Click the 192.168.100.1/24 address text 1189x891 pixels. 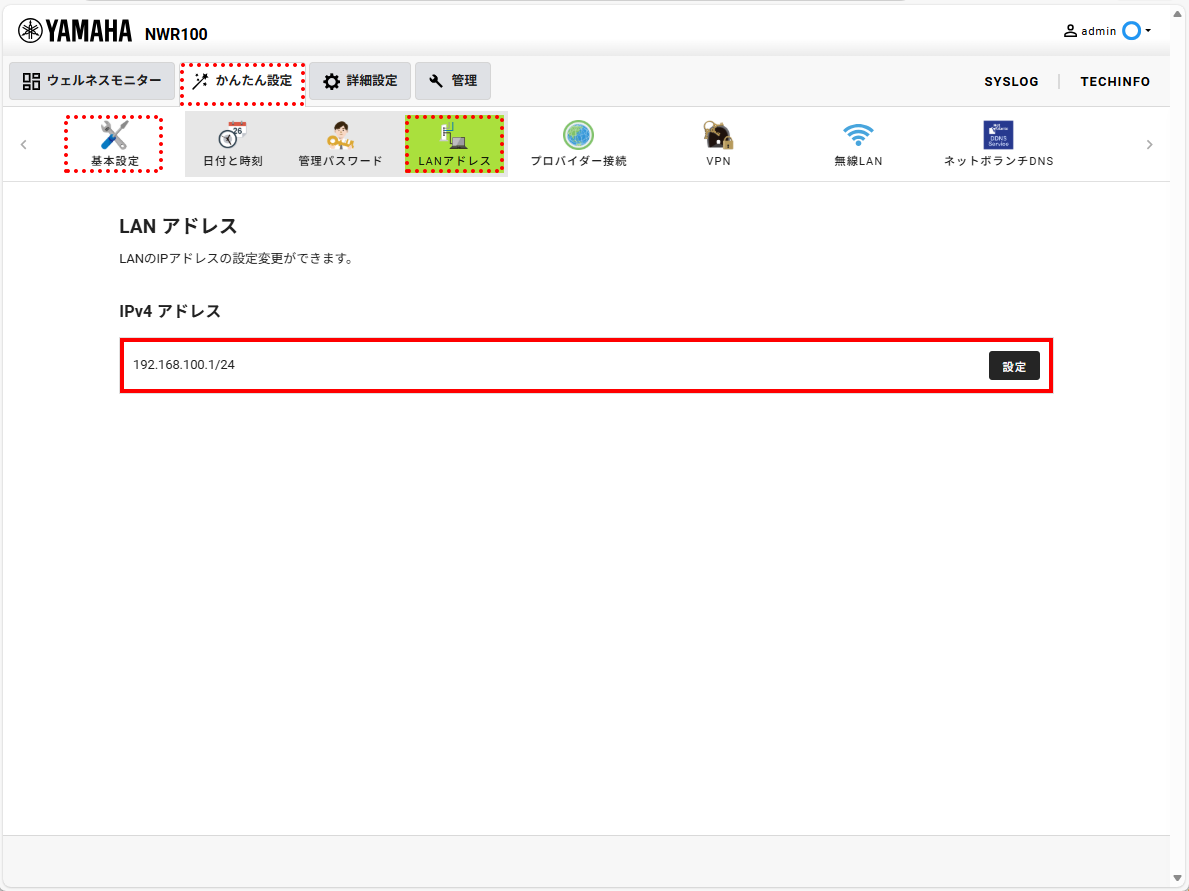click(x=184, y=365)
